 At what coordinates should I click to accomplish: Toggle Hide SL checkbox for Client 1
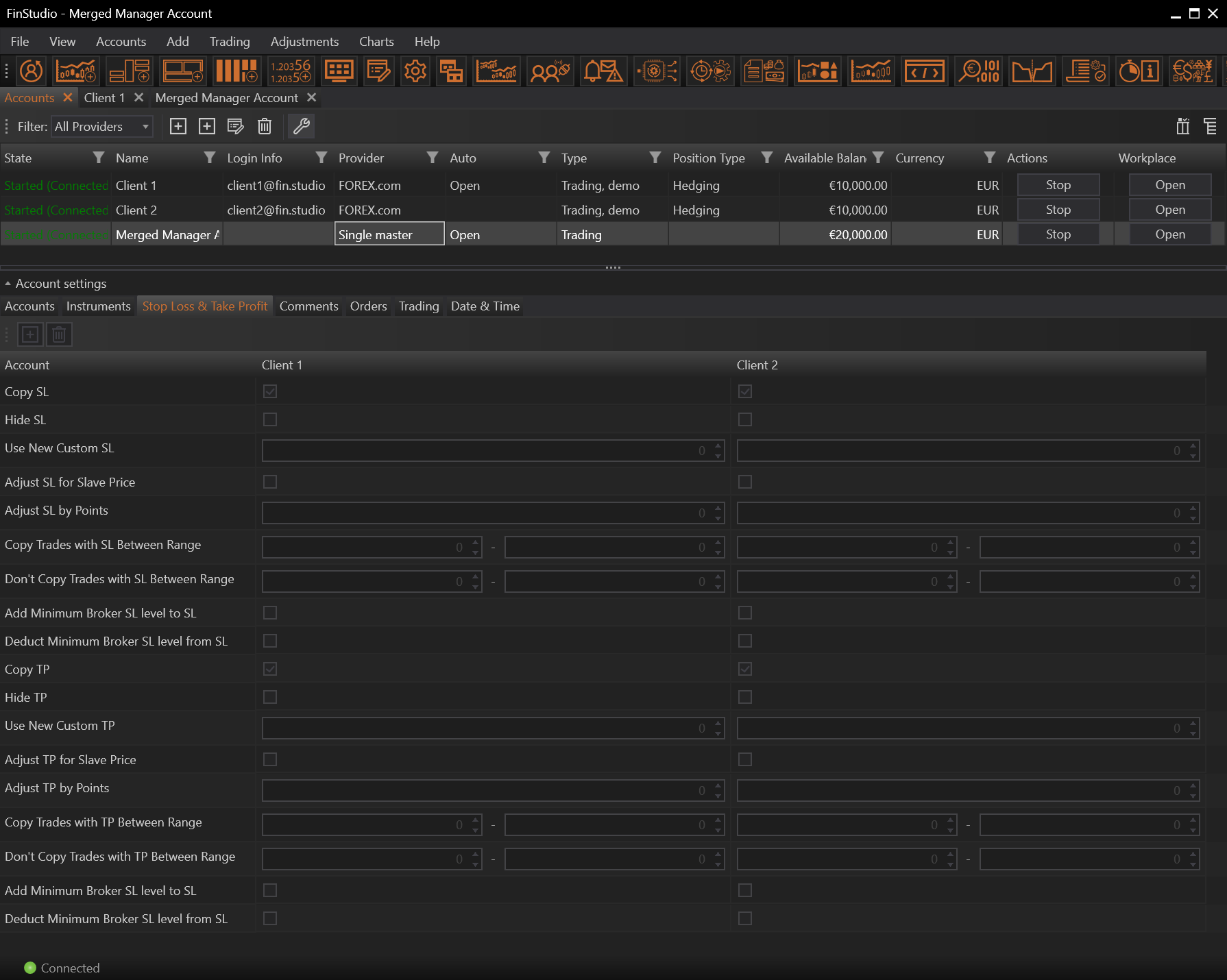(x=270, y=419)
